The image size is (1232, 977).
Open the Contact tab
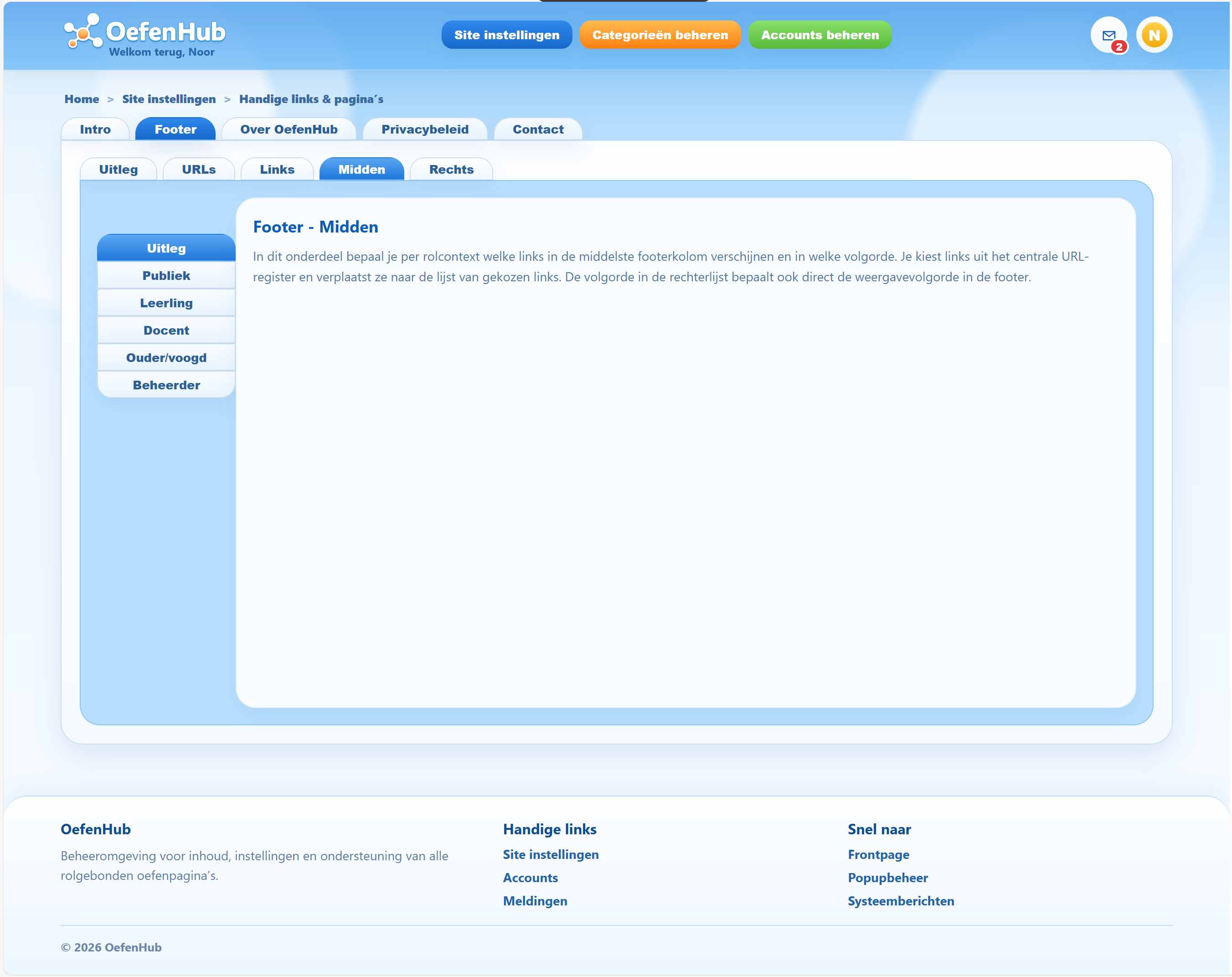tap(538, 129)
